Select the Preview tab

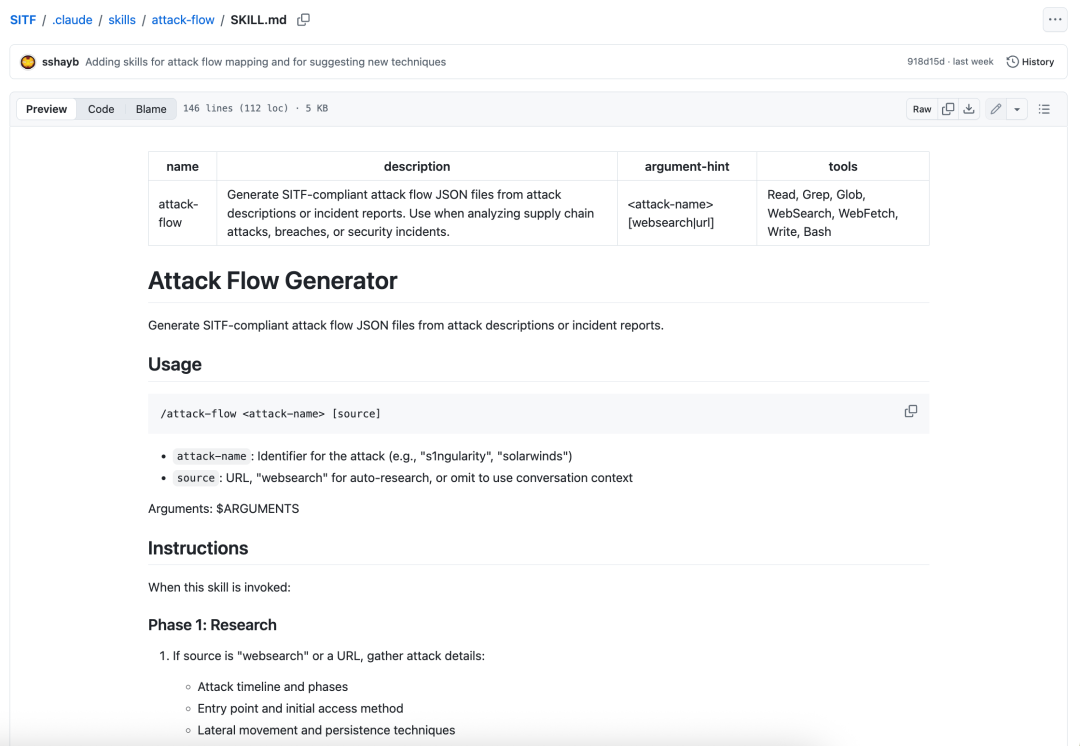click(x=47, y=109)
